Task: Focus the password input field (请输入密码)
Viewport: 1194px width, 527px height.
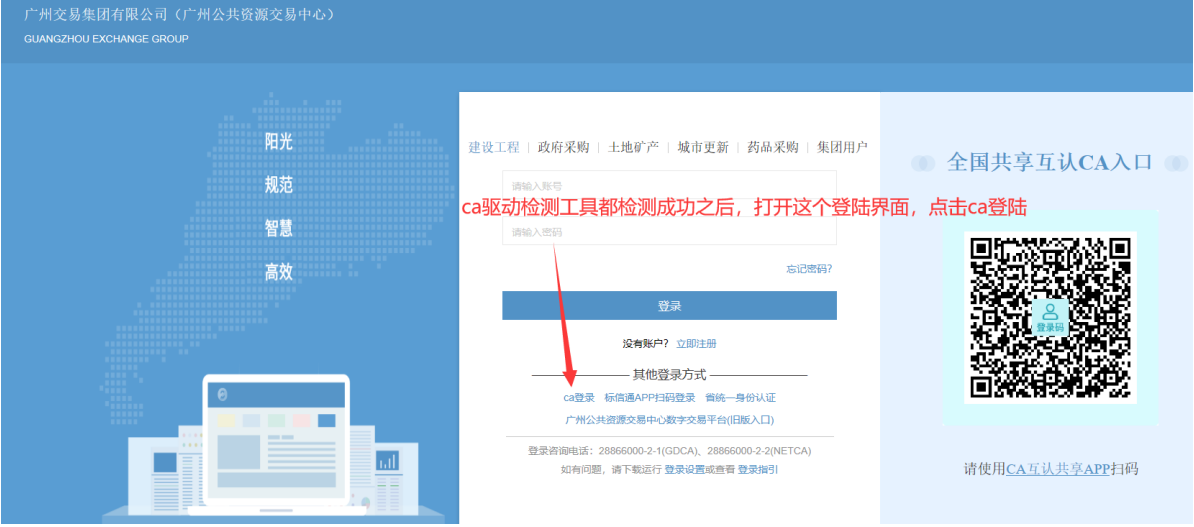Action: (x=669, y=232)
